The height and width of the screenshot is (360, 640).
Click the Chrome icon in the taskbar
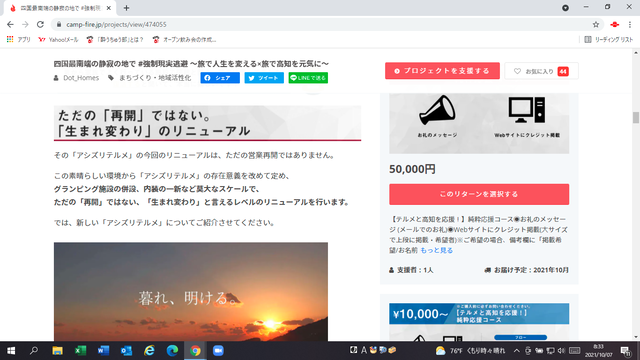click(x=195, y=351)
